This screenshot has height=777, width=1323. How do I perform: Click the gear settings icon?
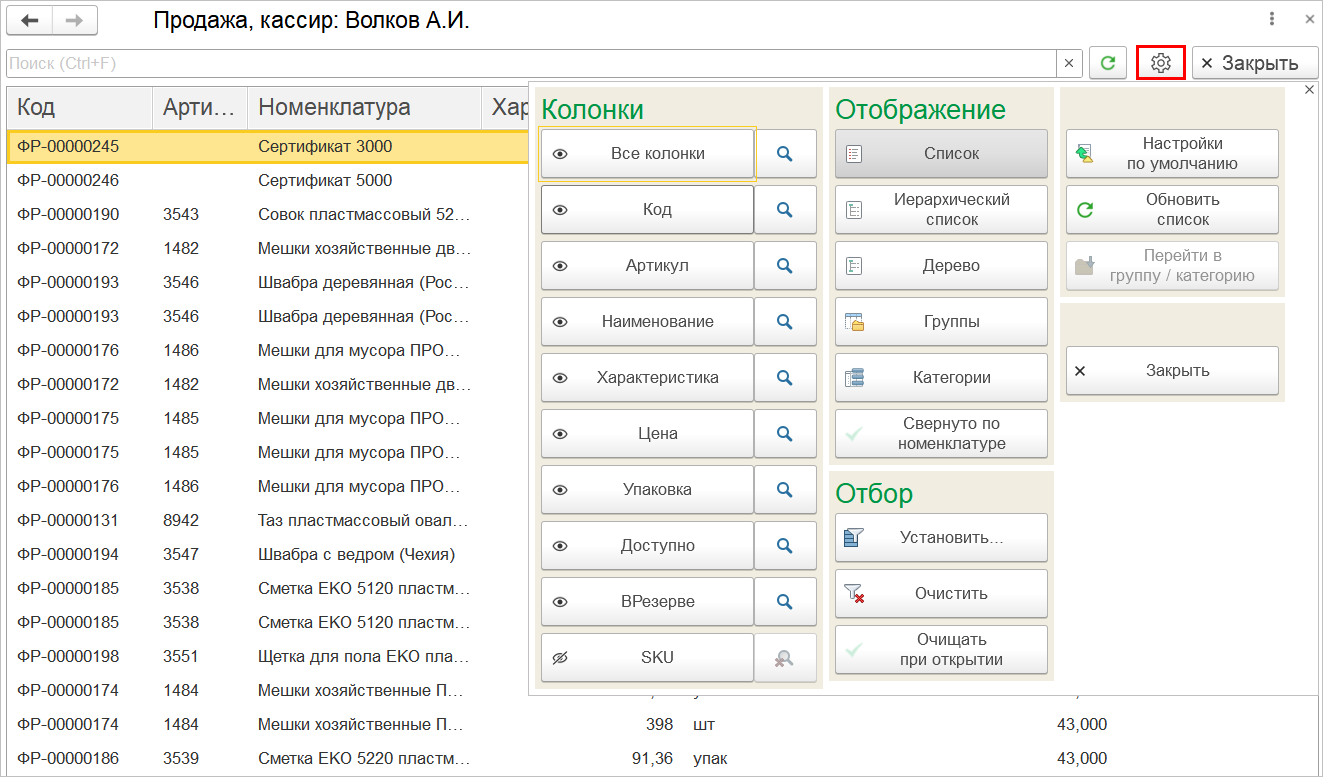[1160, 63]
